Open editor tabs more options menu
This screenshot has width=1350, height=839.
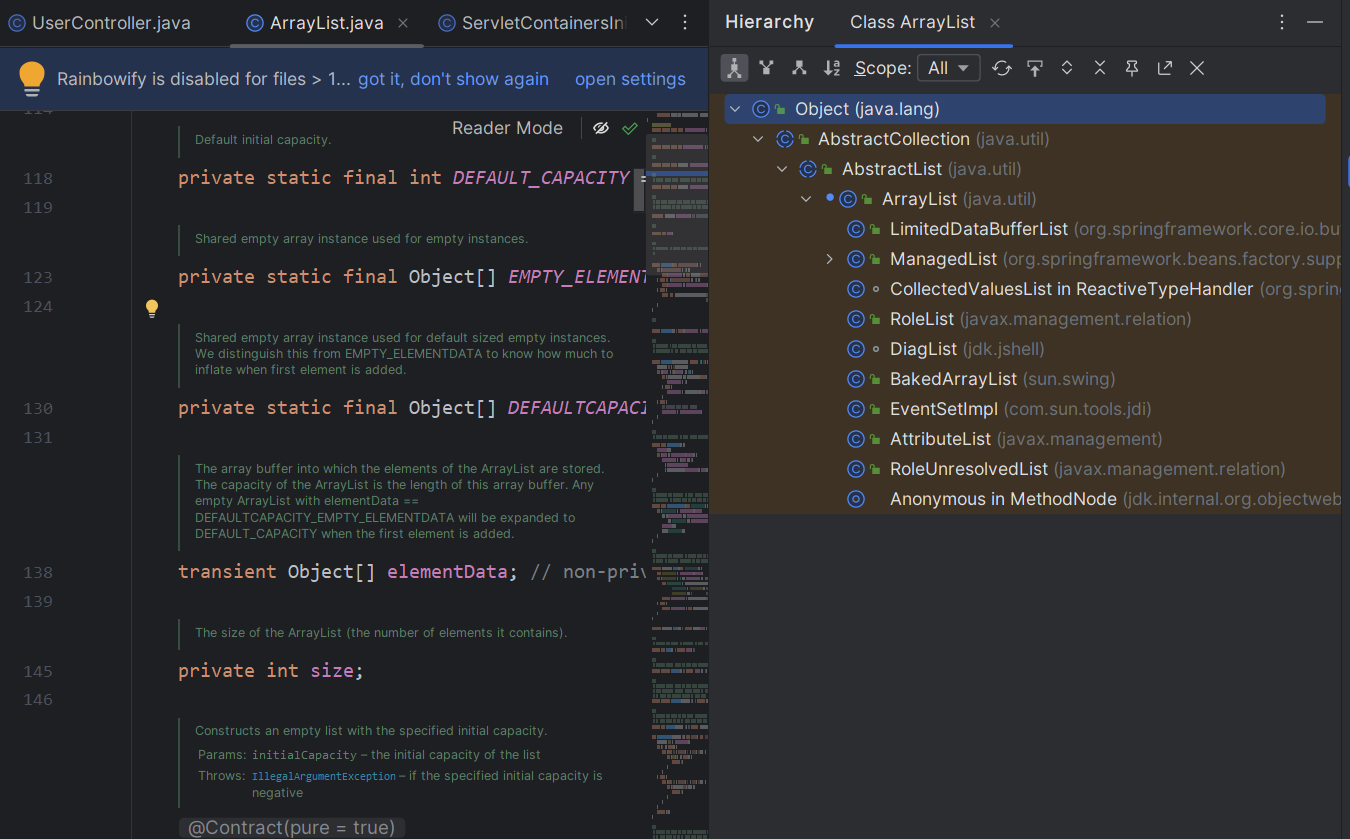(685, 22)
